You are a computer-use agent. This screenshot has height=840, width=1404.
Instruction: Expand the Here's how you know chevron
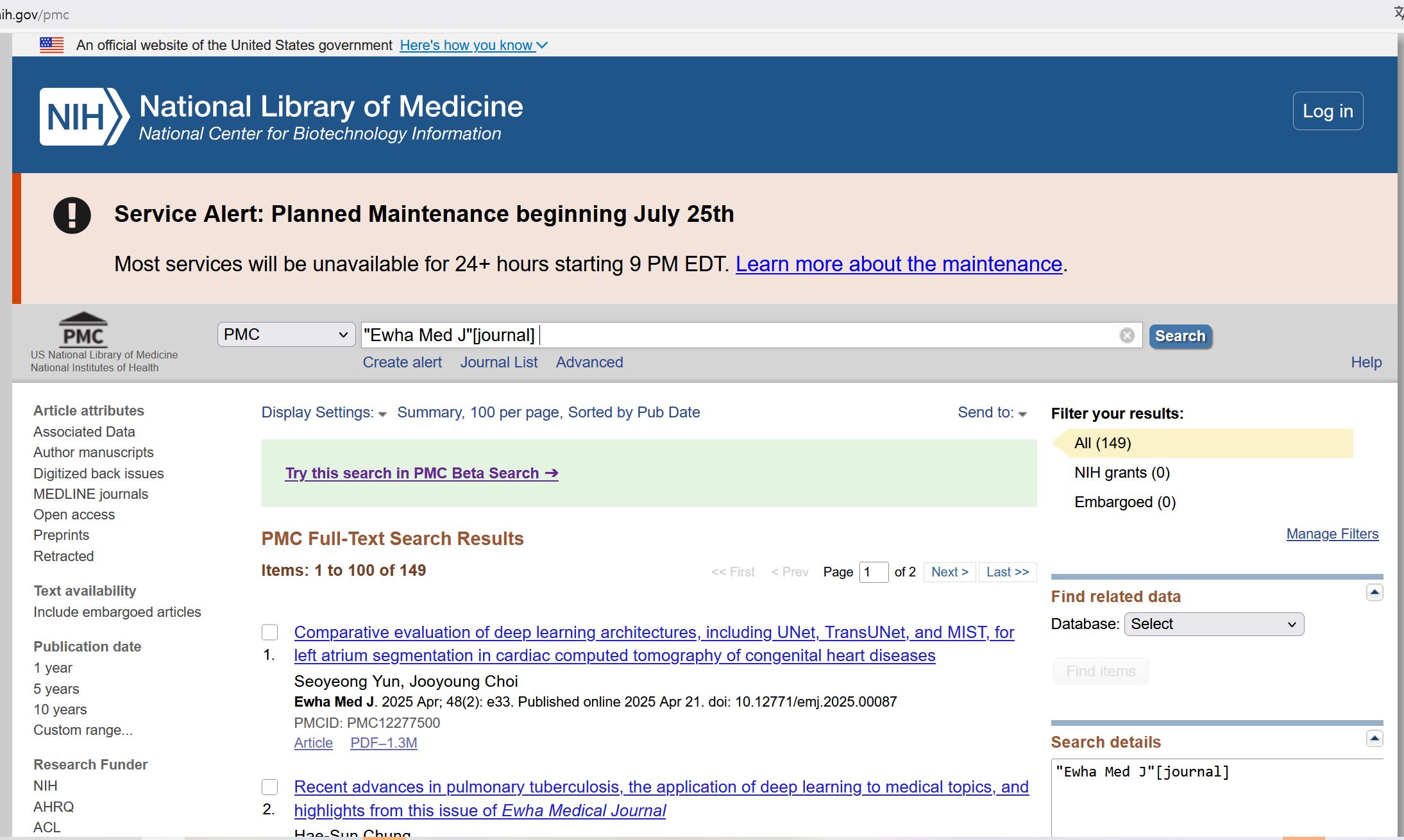542,46
